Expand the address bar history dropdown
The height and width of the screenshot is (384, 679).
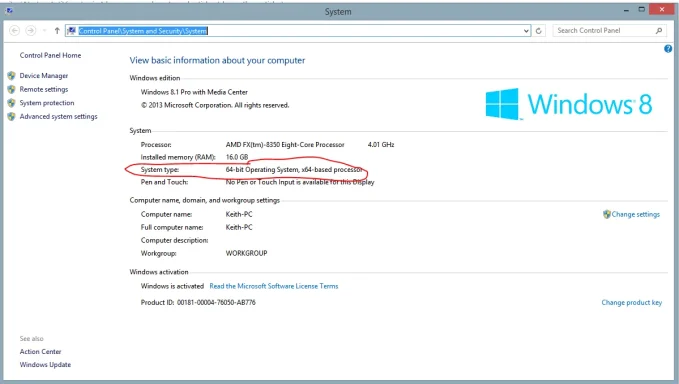tap(526, 31)
